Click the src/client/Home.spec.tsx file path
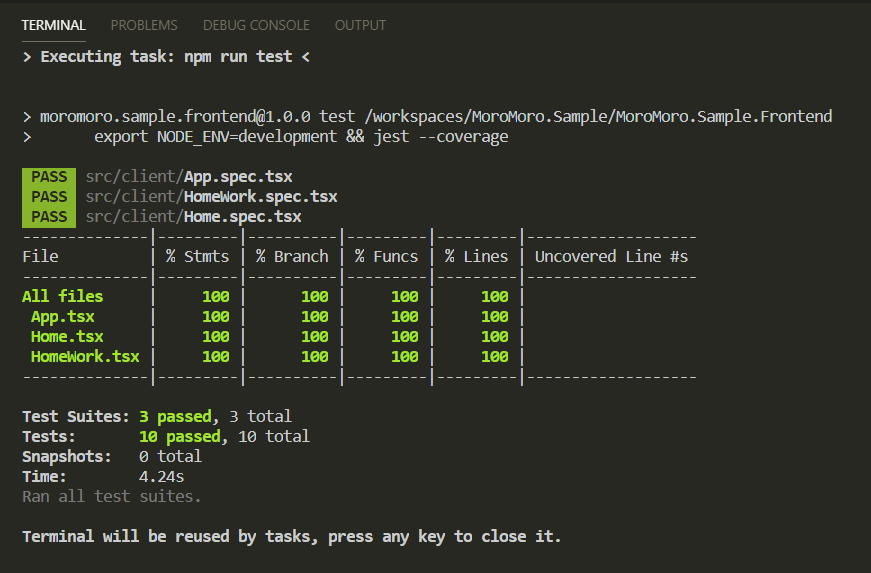 [193, 217]
